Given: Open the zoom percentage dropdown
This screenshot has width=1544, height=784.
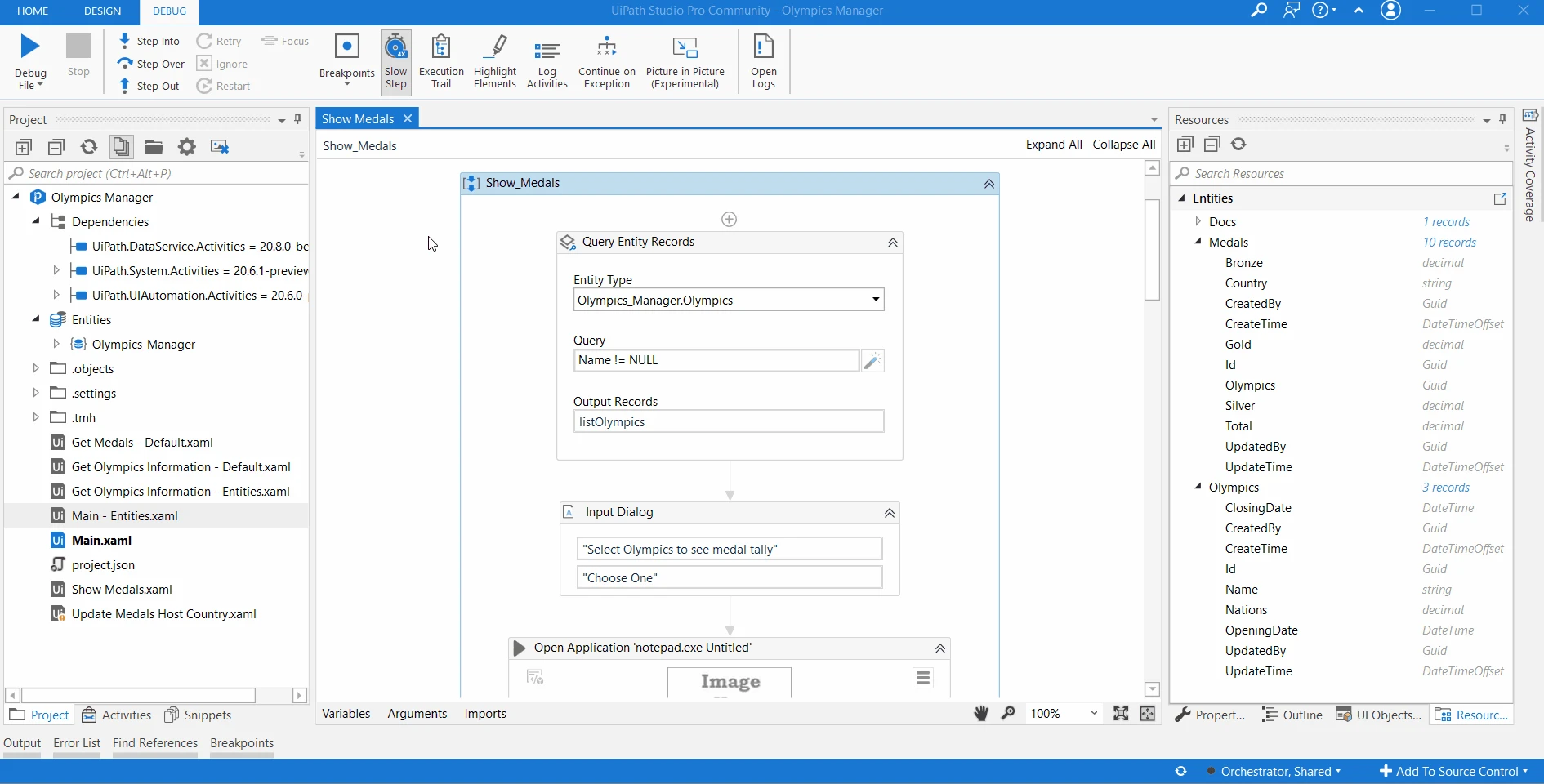Looking at the screenshot, I should click(1094, 714).
